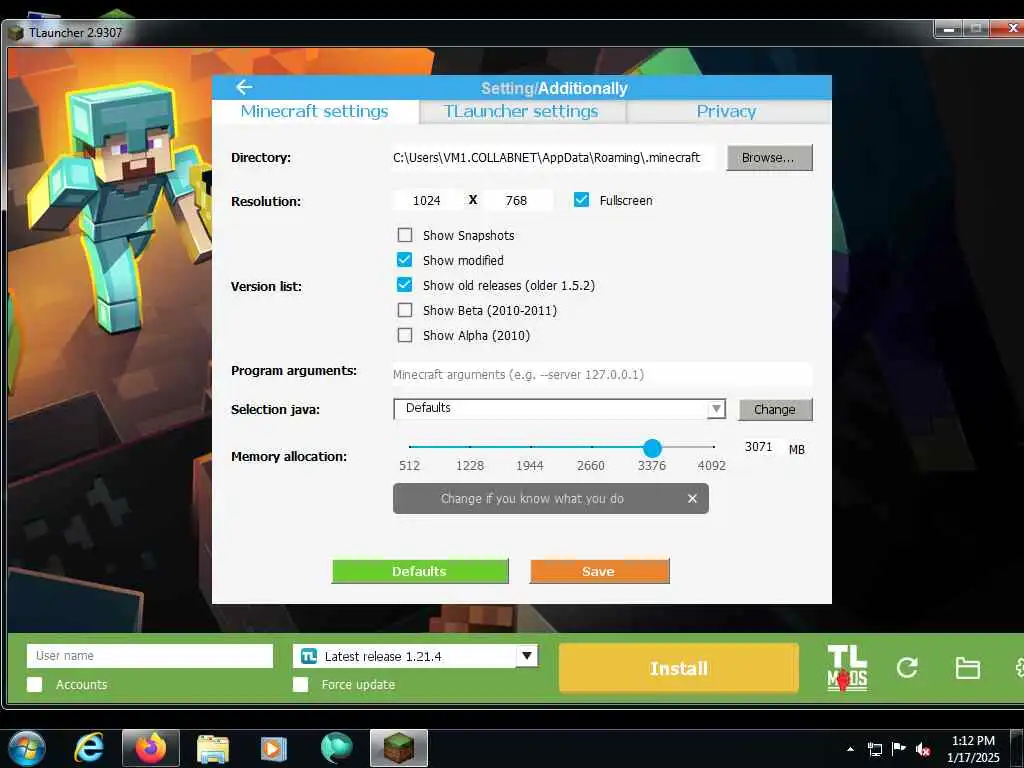Screen dimensions: 1024x768
Task: Click the network tray icon
Action: [x=874, y=749]
